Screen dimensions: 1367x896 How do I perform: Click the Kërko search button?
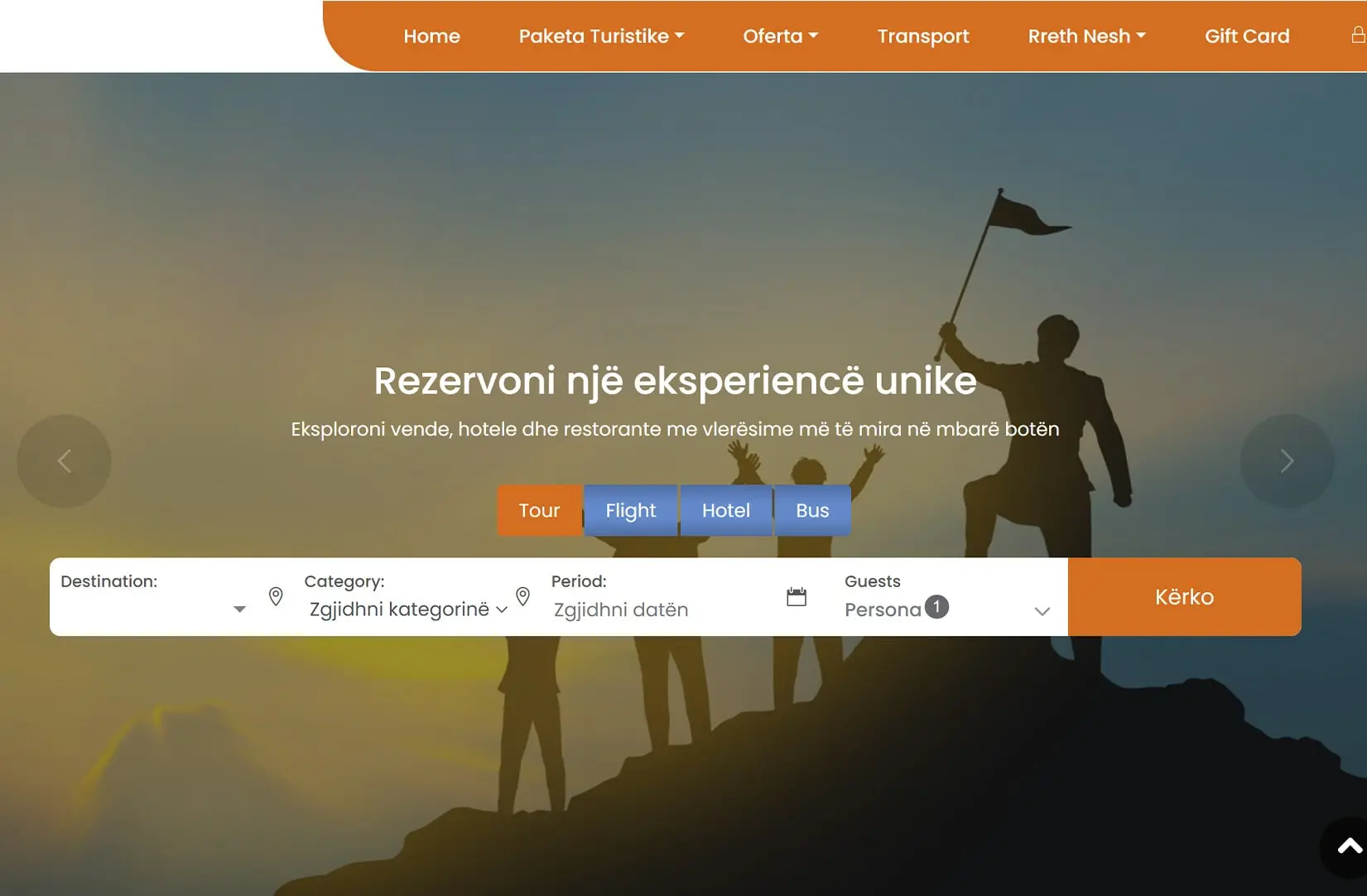click(1184, 597)
